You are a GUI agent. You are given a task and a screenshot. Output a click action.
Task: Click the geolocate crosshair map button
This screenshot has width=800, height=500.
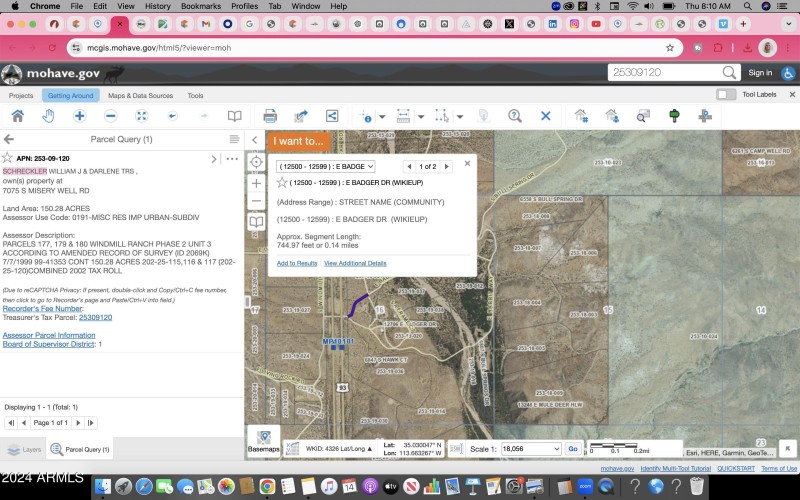pyautogui.click(x=256, y=162)
